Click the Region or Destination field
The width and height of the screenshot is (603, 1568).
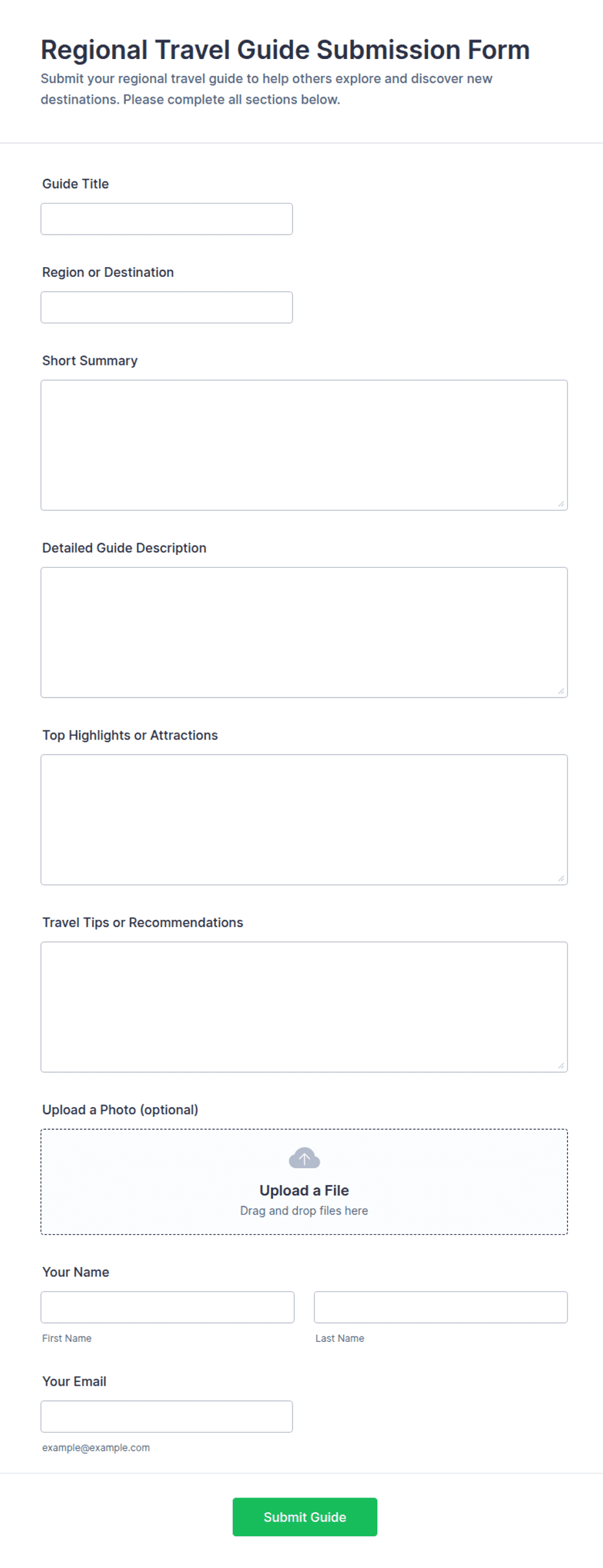(167, 307)
